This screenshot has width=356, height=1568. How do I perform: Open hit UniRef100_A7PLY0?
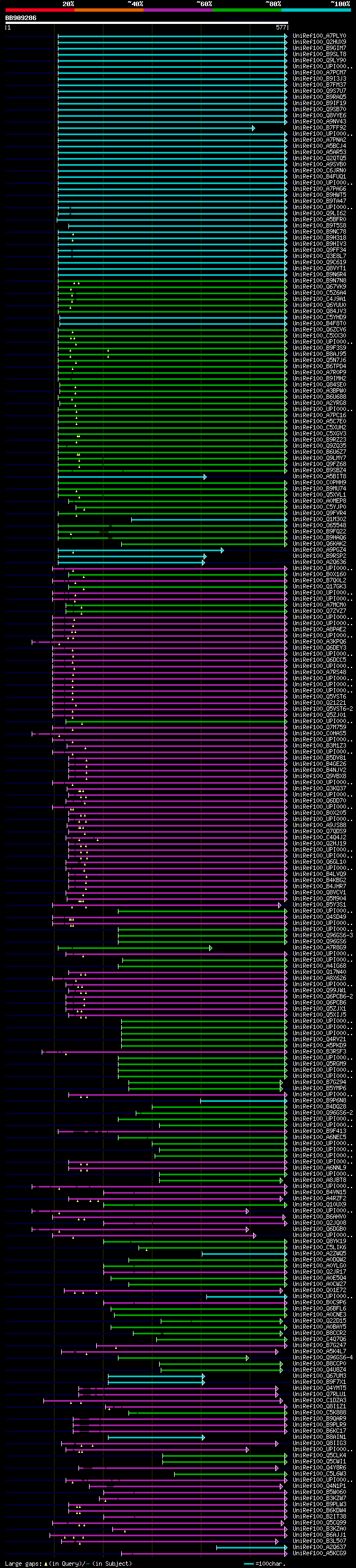[319, 37]
